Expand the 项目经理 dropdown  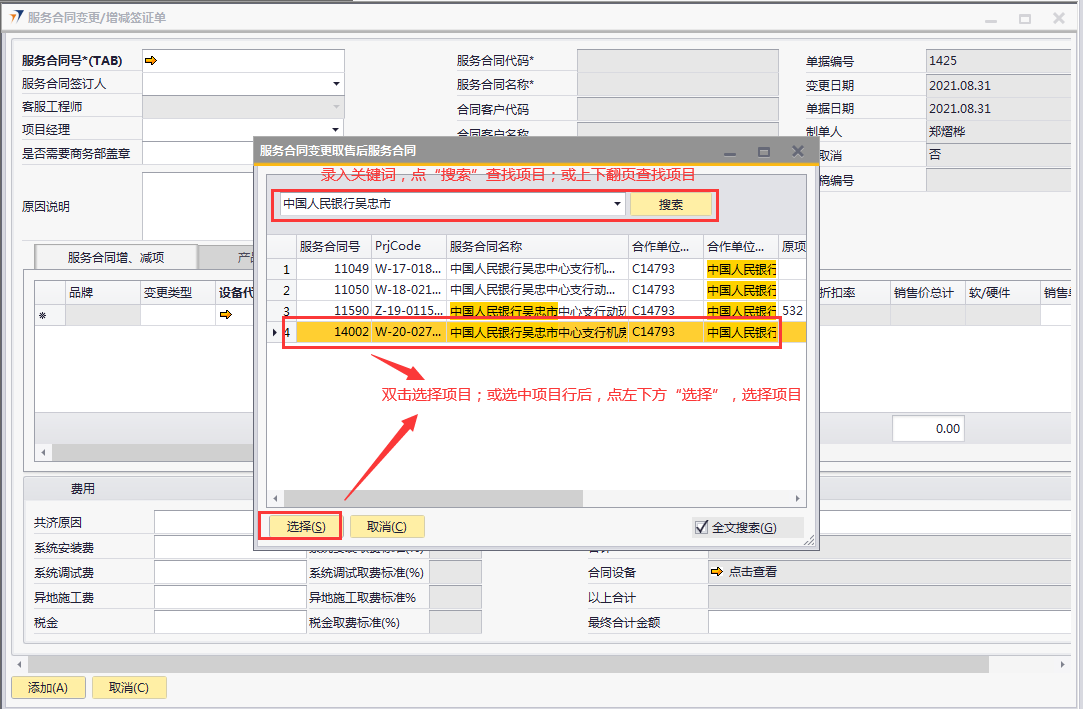pyautogui.click(x=336, y=129)
